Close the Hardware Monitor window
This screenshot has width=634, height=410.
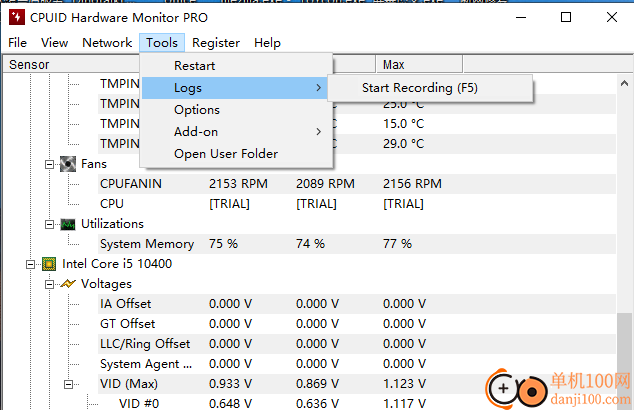tap(612, 17)
